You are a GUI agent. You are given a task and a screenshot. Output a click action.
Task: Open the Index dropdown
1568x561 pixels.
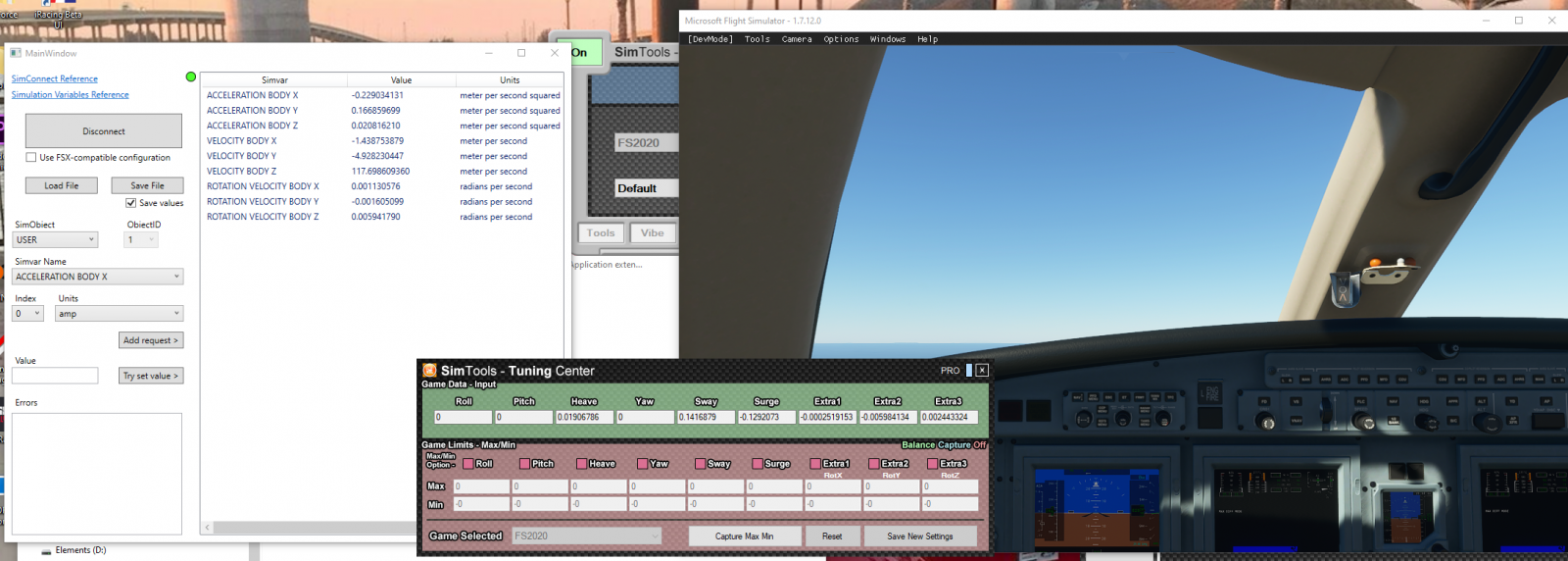click(x=27, y=314)
